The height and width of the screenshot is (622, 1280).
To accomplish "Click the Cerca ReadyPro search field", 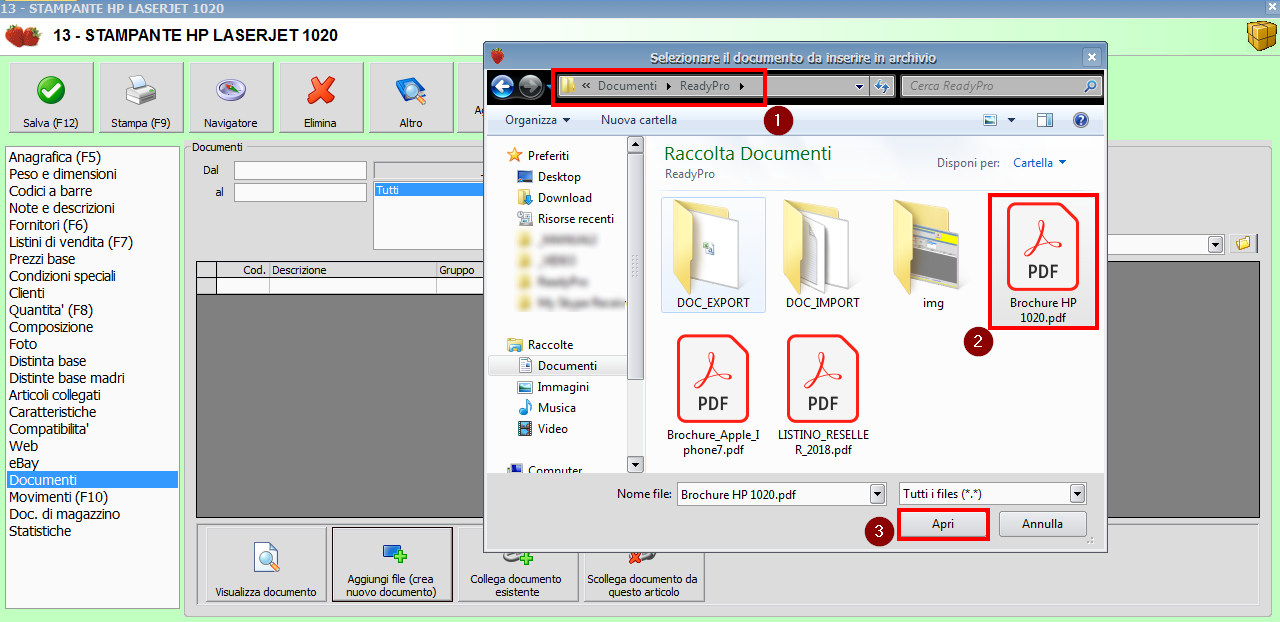I will pos(992,87).
